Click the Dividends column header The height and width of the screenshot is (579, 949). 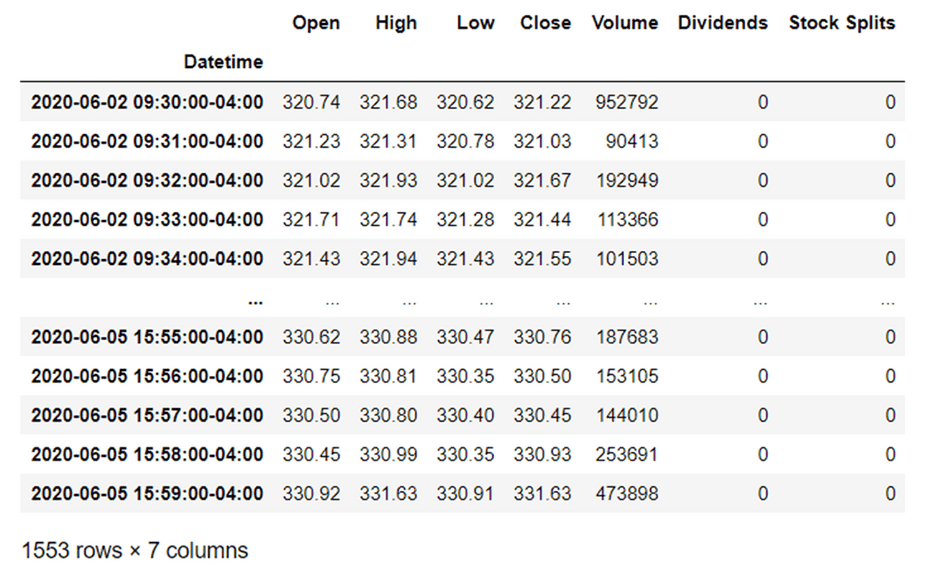723,23
